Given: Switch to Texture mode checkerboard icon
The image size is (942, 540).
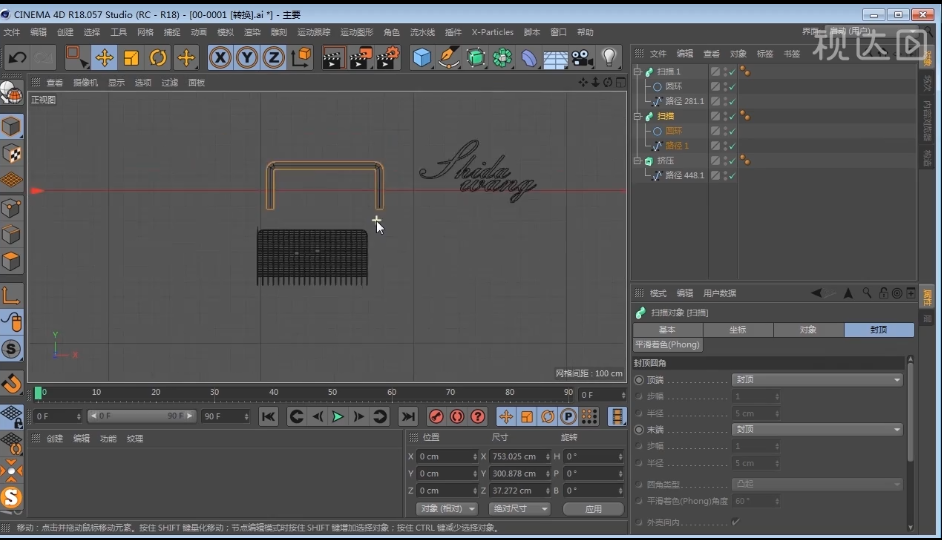Looking at the screenshot, I should (11, 154).
